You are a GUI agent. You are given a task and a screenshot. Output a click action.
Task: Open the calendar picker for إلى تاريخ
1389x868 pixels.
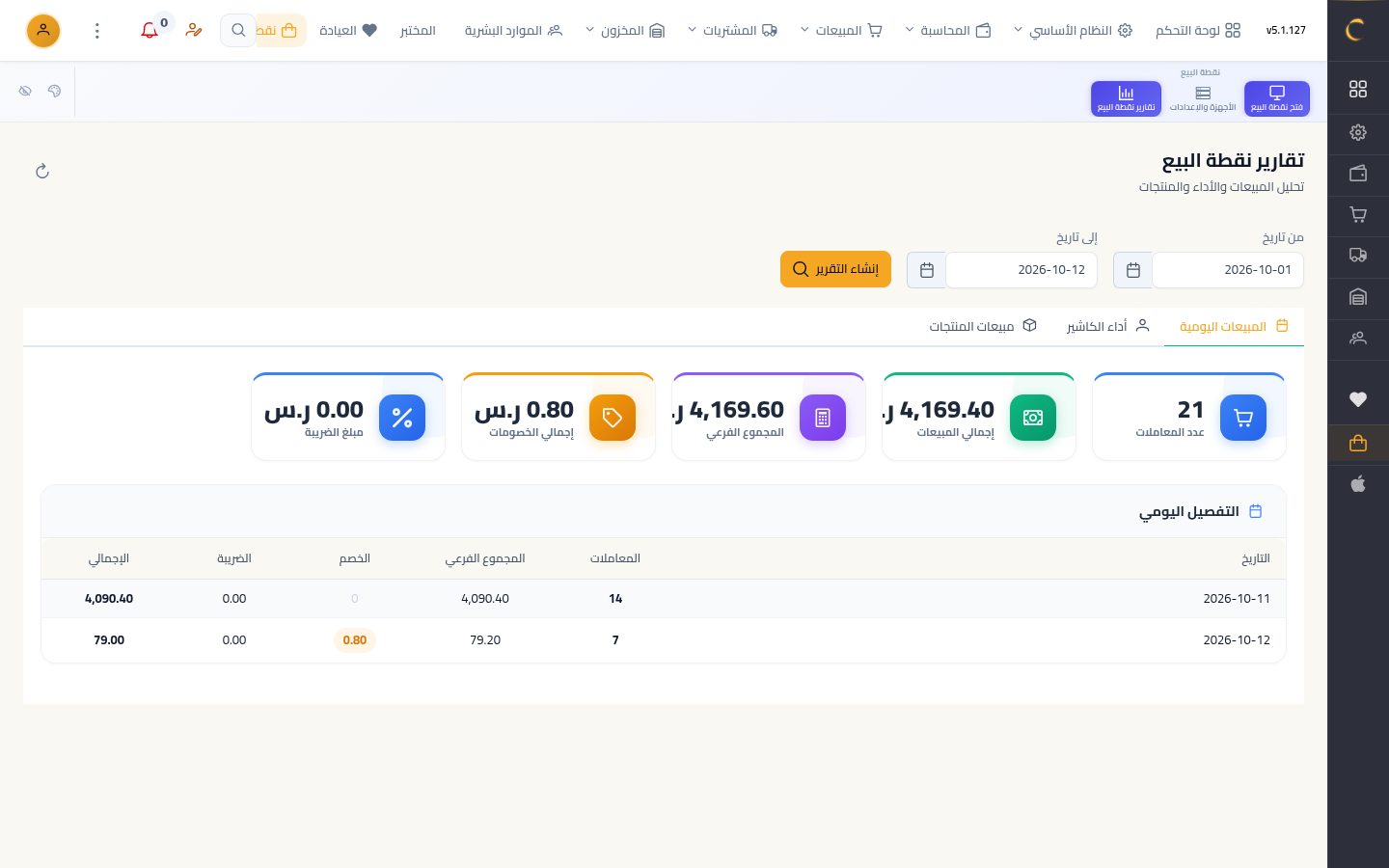coord(927,270)
